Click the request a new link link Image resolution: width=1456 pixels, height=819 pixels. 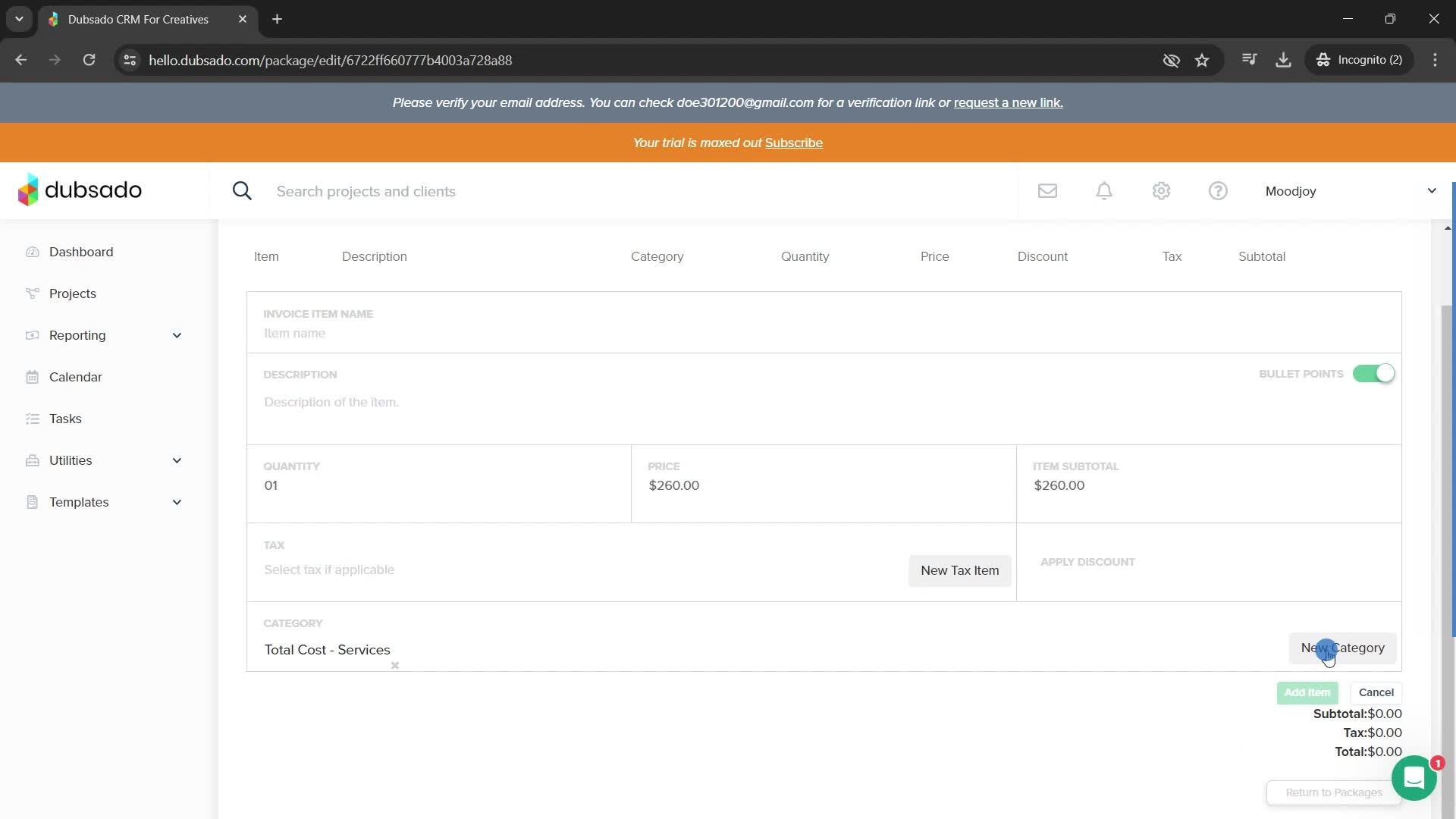tap(1008, 102)
